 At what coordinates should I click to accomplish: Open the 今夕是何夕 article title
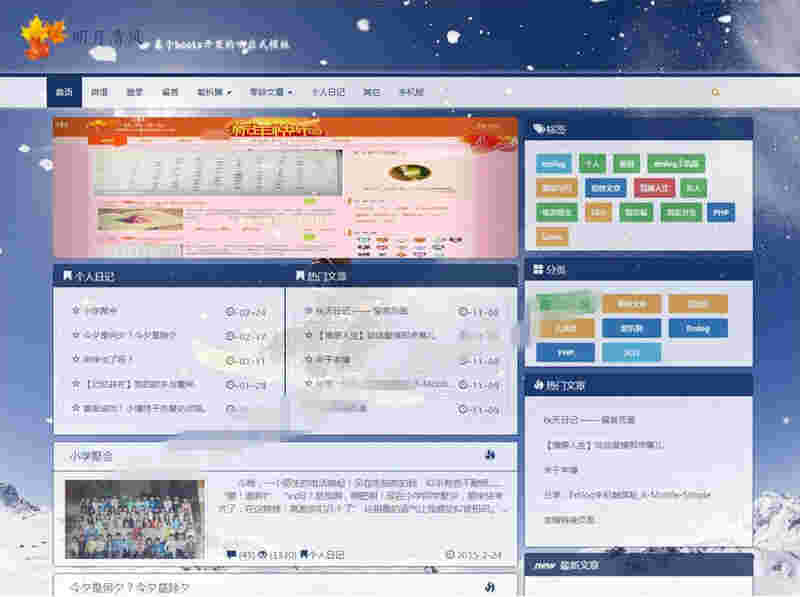tap(129, 587)
